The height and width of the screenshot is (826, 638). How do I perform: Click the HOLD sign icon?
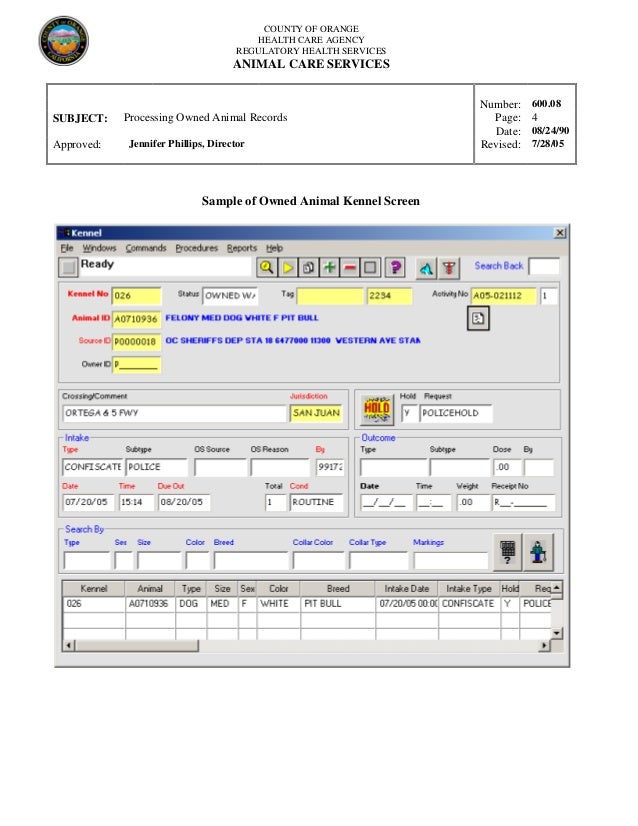pos(377,409)
